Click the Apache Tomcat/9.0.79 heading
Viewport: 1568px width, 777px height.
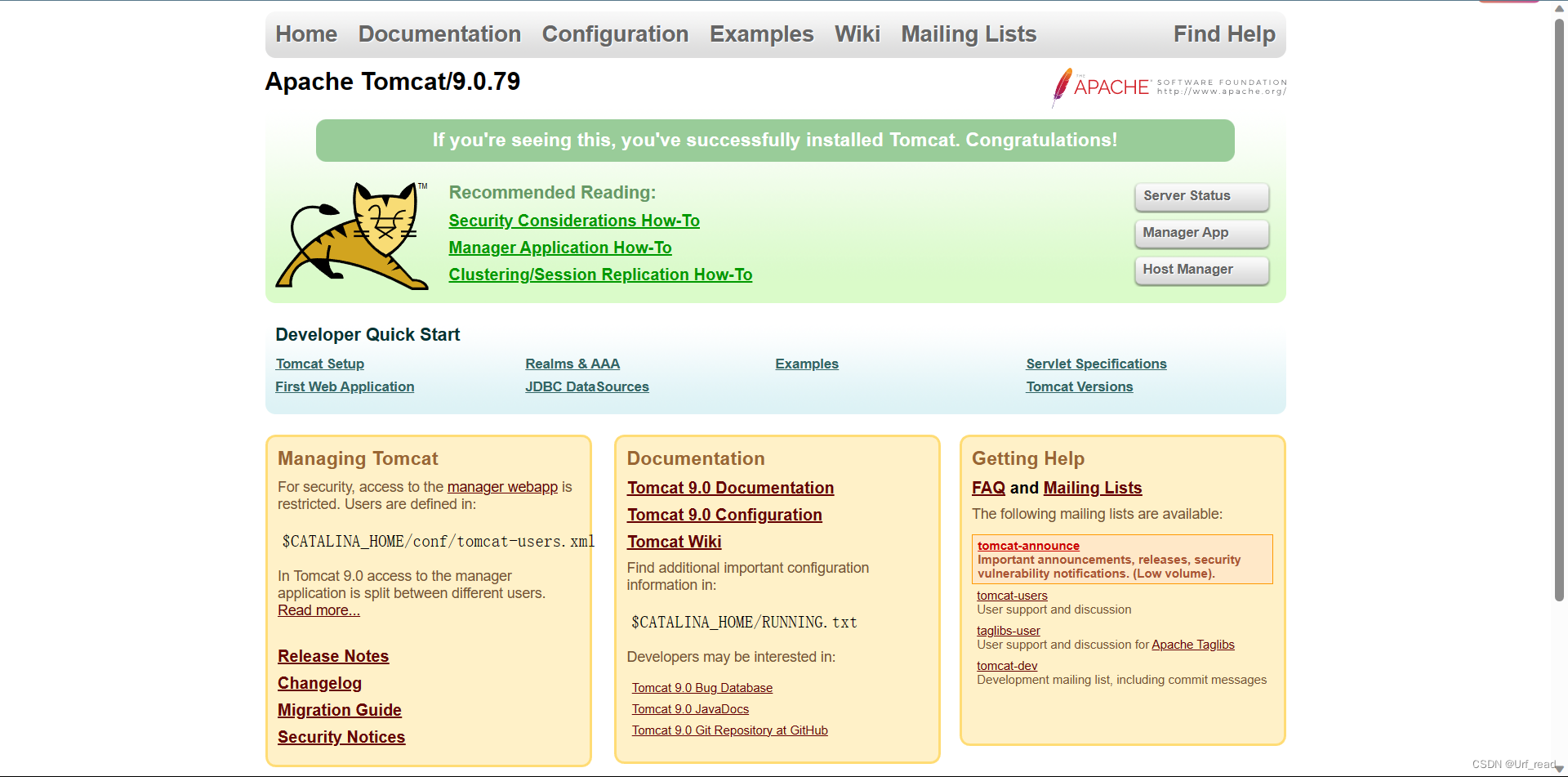click(393, 82)
